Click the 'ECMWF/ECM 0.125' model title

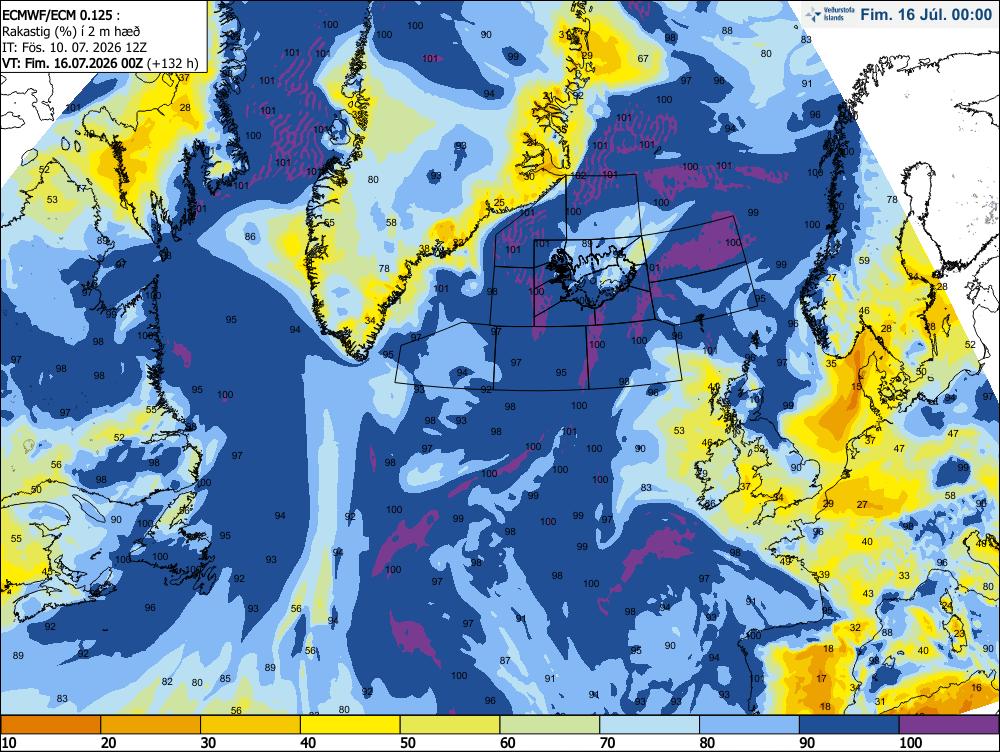pyautogui.click(x=60, y=15)
